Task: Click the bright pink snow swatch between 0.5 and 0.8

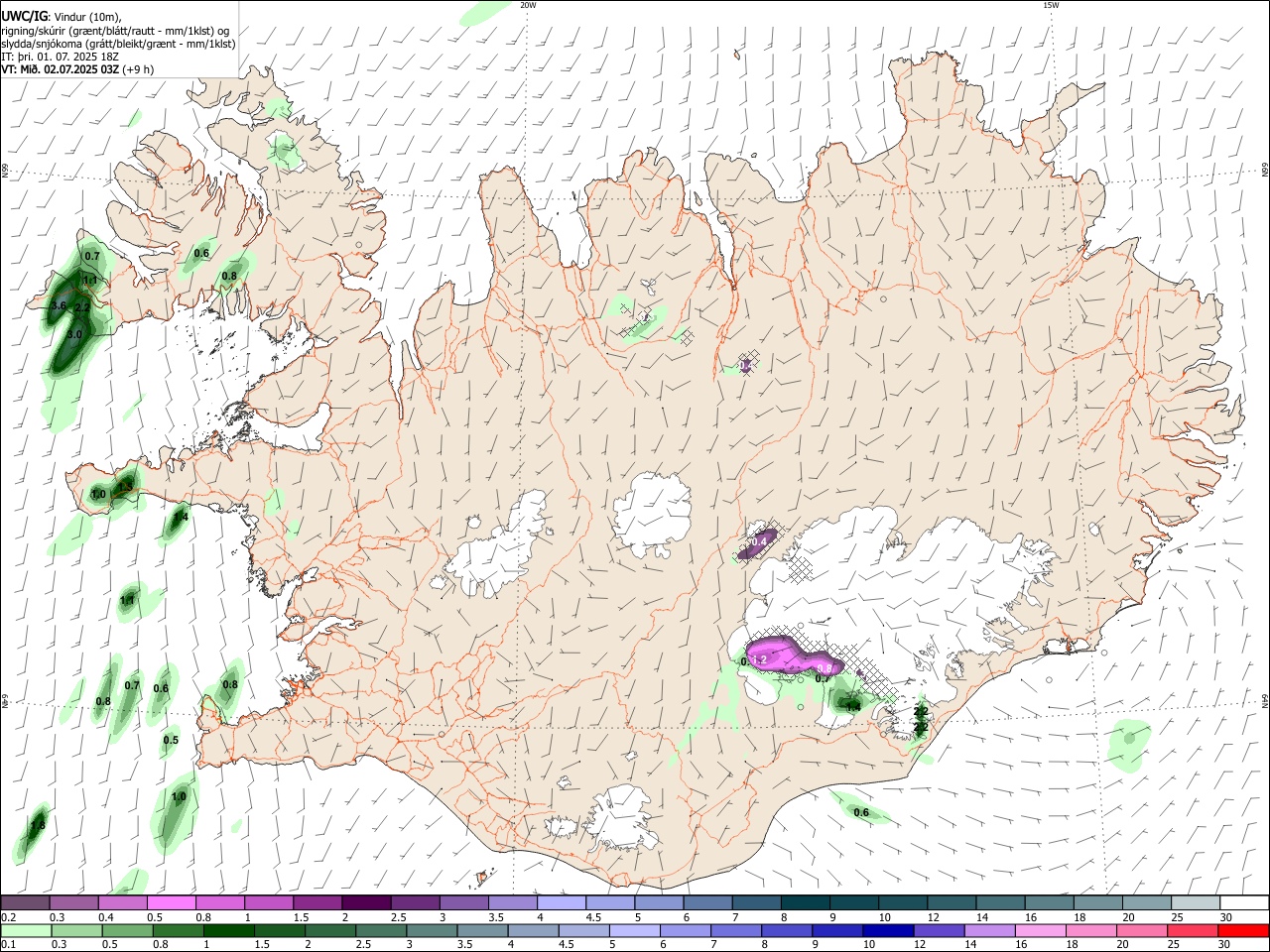Action: 172,902
